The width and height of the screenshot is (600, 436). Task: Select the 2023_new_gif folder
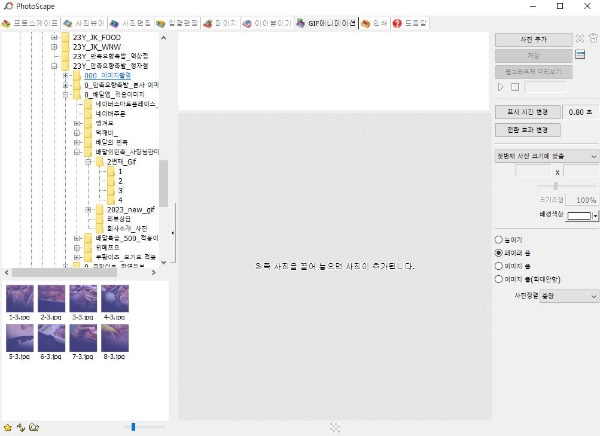click(130, 209)
